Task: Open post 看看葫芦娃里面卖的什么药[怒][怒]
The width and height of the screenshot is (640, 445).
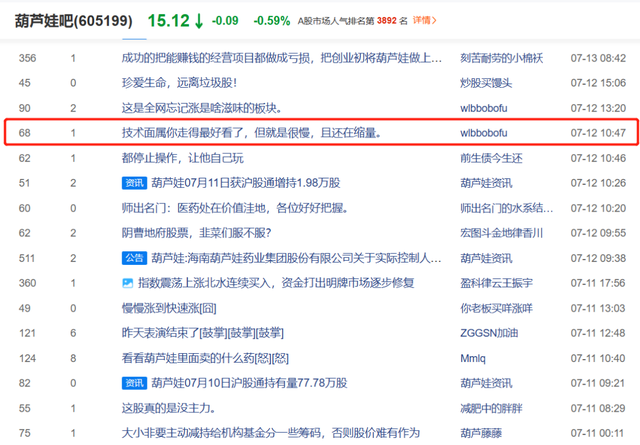Action: coord(205,358)
